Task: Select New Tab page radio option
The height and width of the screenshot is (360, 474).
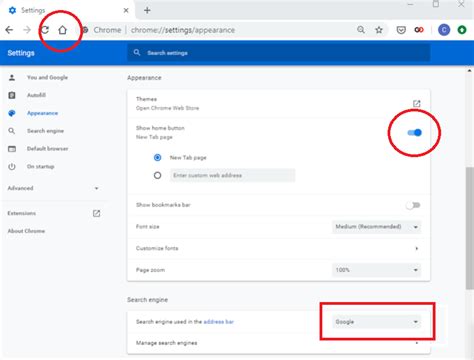Action: pyautogui.click(x=157, y=157)
